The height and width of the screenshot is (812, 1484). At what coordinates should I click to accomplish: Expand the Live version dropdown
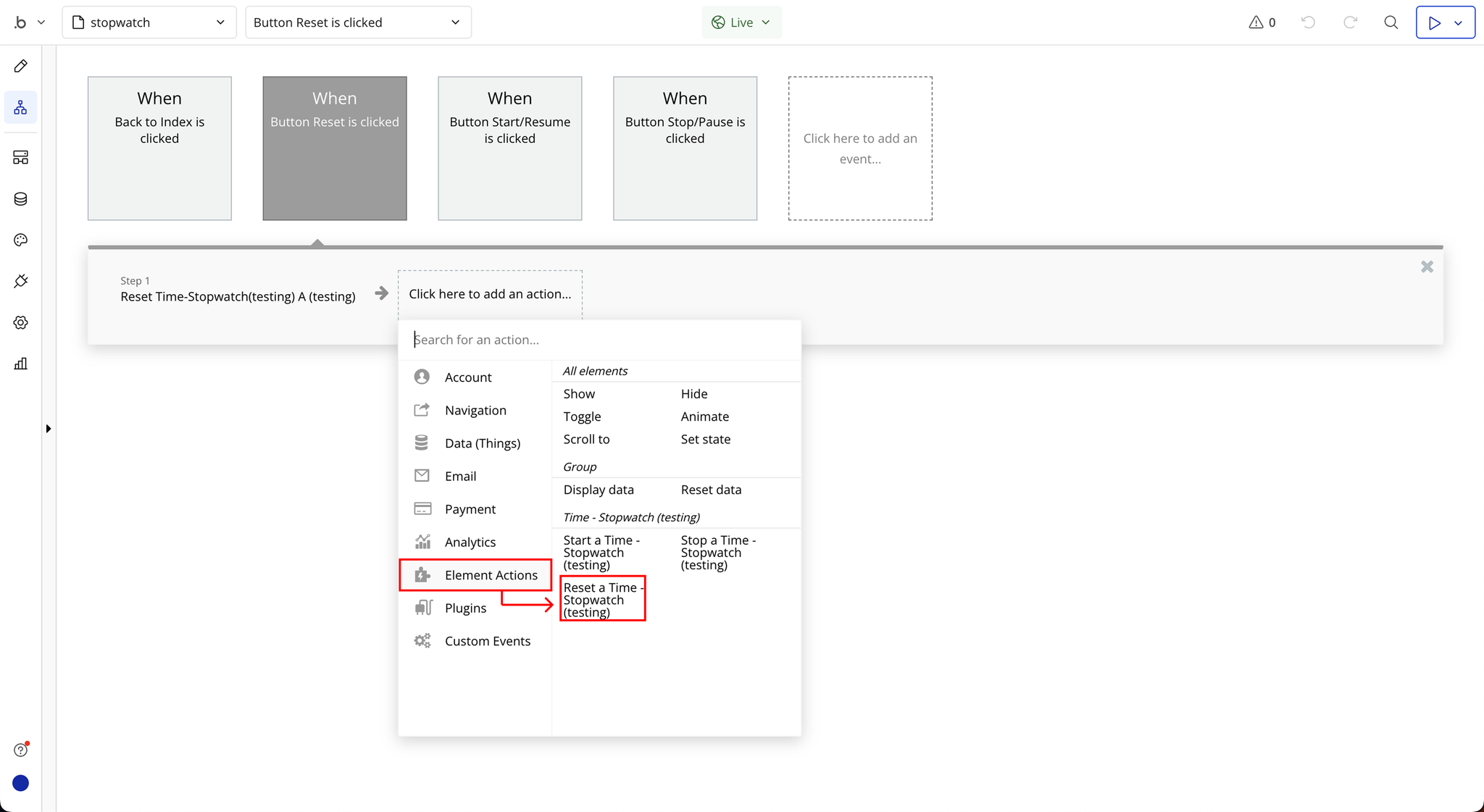point(741,22)
